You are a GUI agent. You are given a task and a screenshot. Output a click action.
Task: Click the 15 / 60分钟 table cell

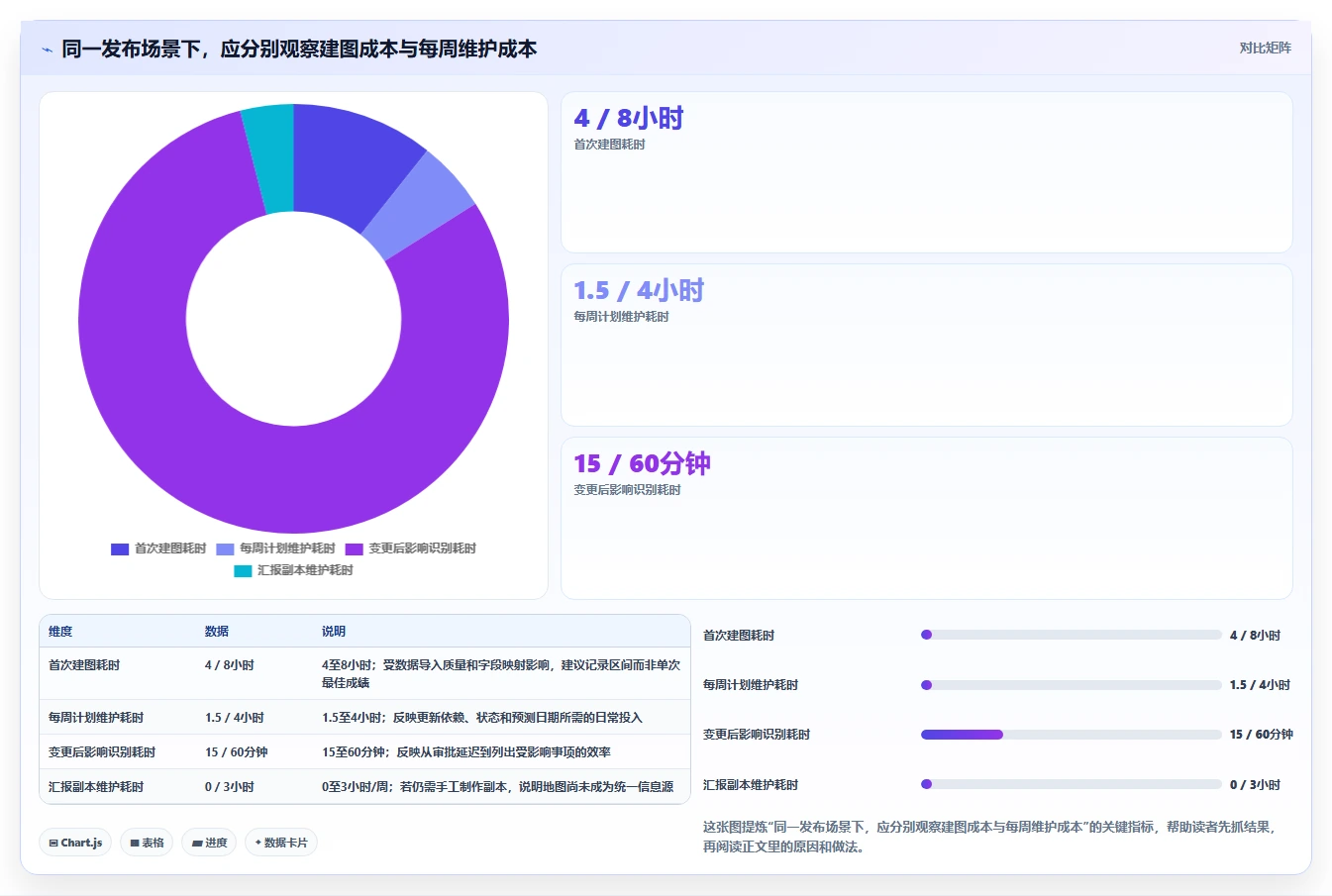237,752
